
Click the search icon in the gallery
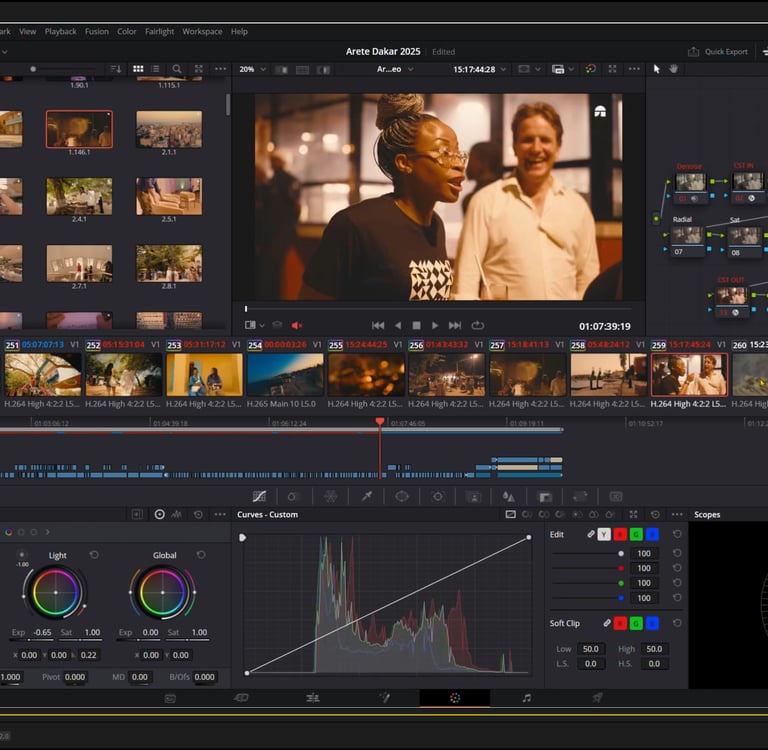click(177, 69)
